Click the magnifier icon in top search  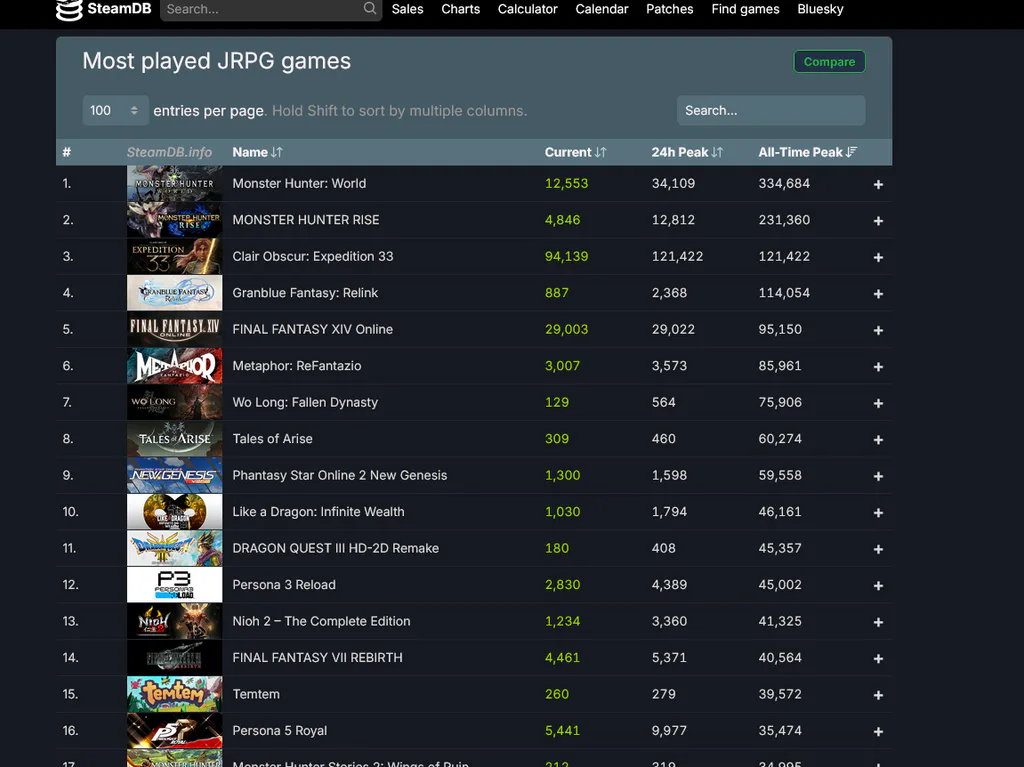(x=370, y=8)
